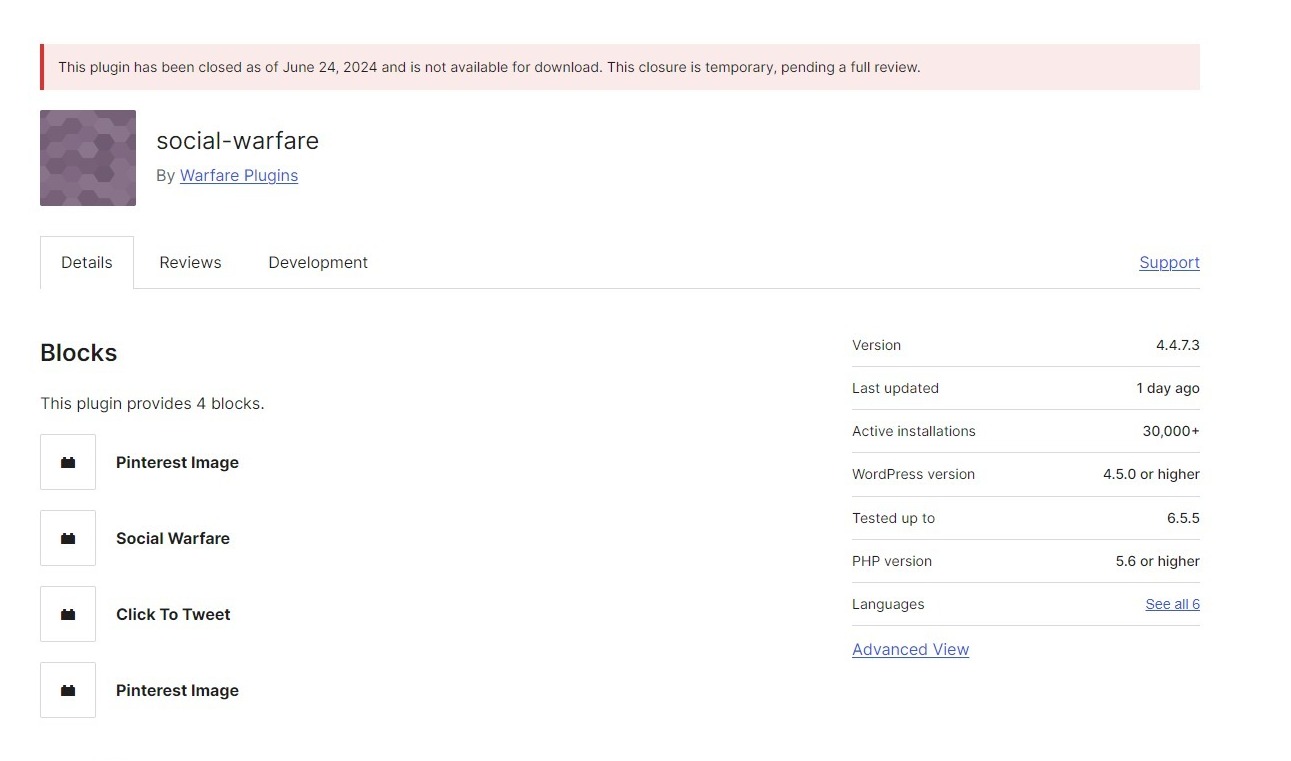
Task: Open the Advanced View link
Action: coord(911,649)
